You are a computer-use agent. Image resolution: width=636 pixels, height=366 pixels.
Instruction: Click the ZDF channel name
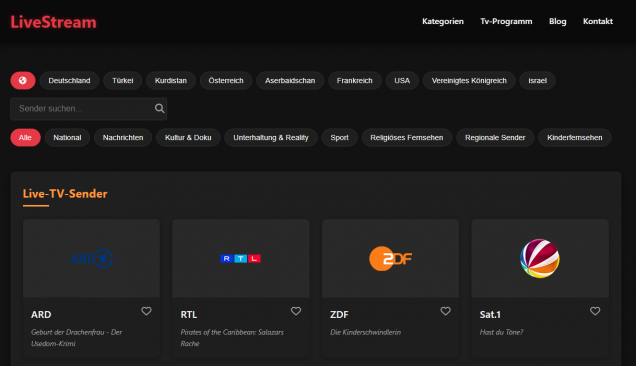point(339,314)
